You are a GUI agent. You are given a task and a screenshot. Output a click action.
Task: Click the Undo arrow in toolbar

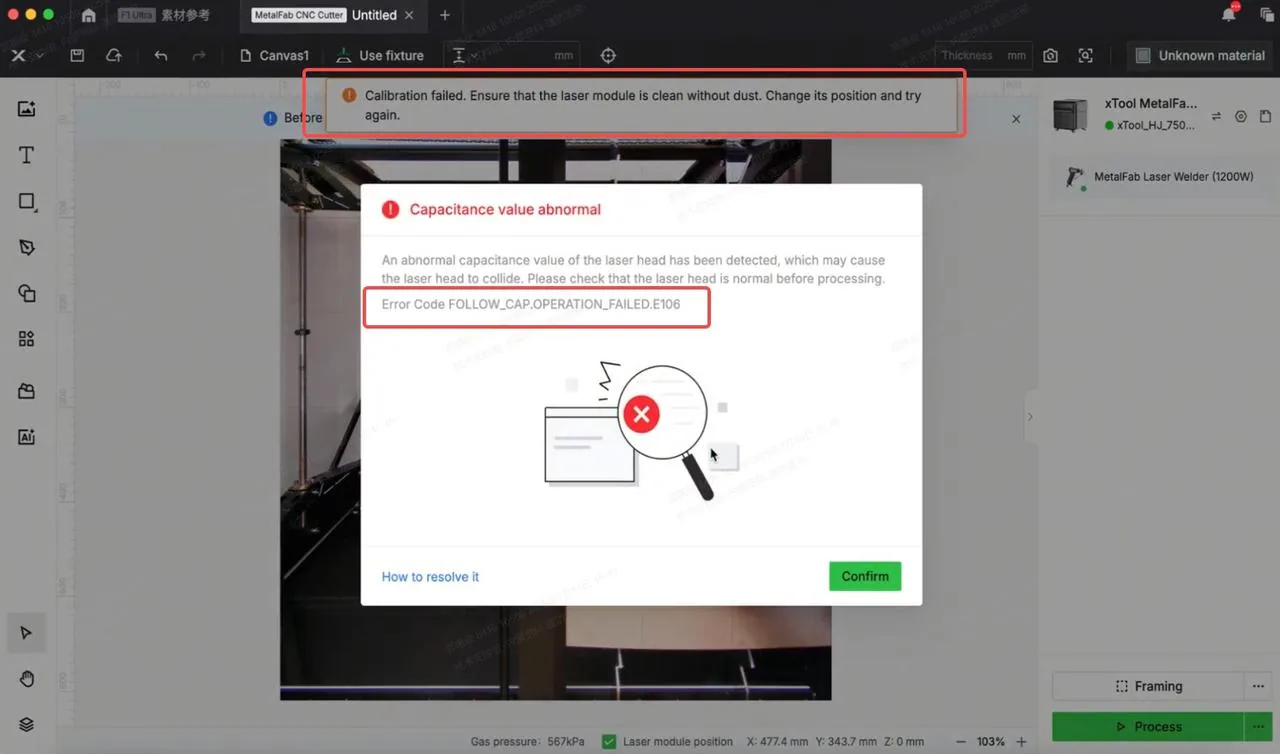161,56
